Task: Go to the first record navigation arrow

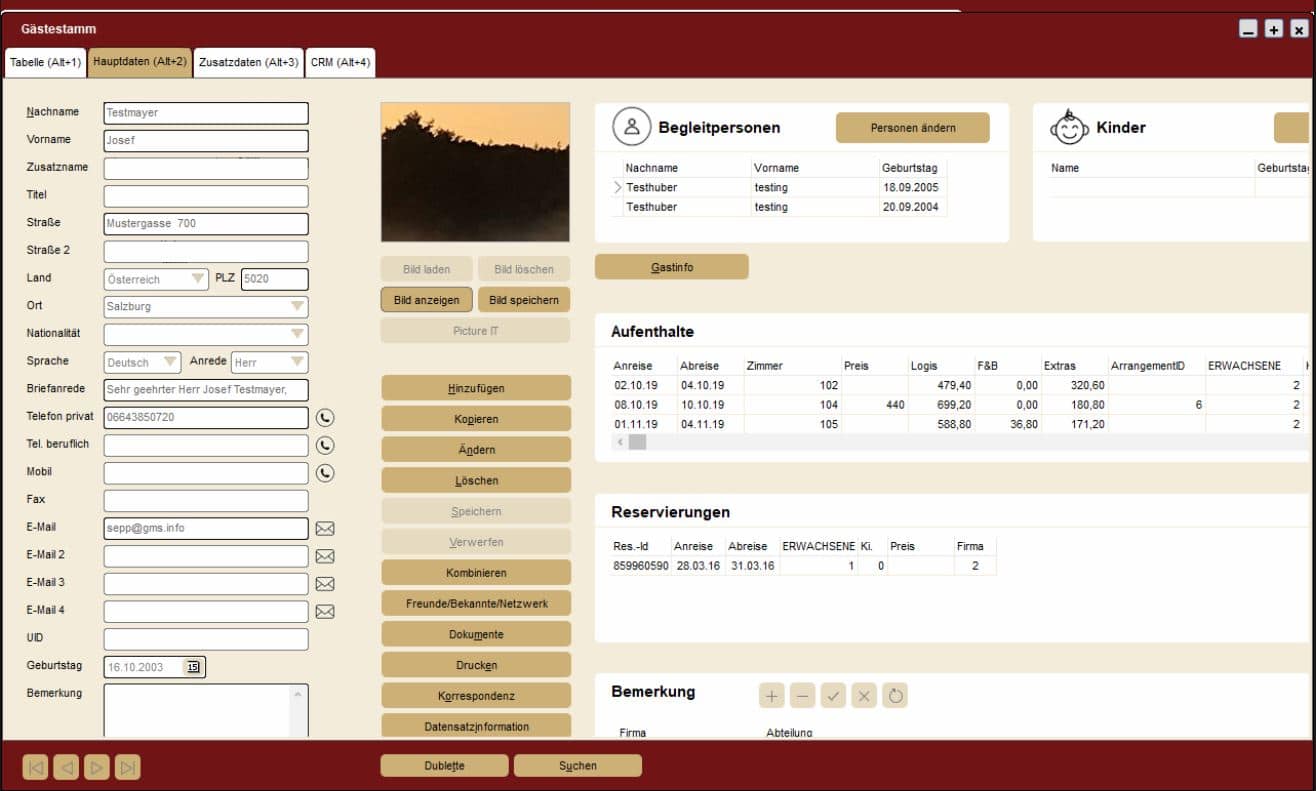Action: 35,767
